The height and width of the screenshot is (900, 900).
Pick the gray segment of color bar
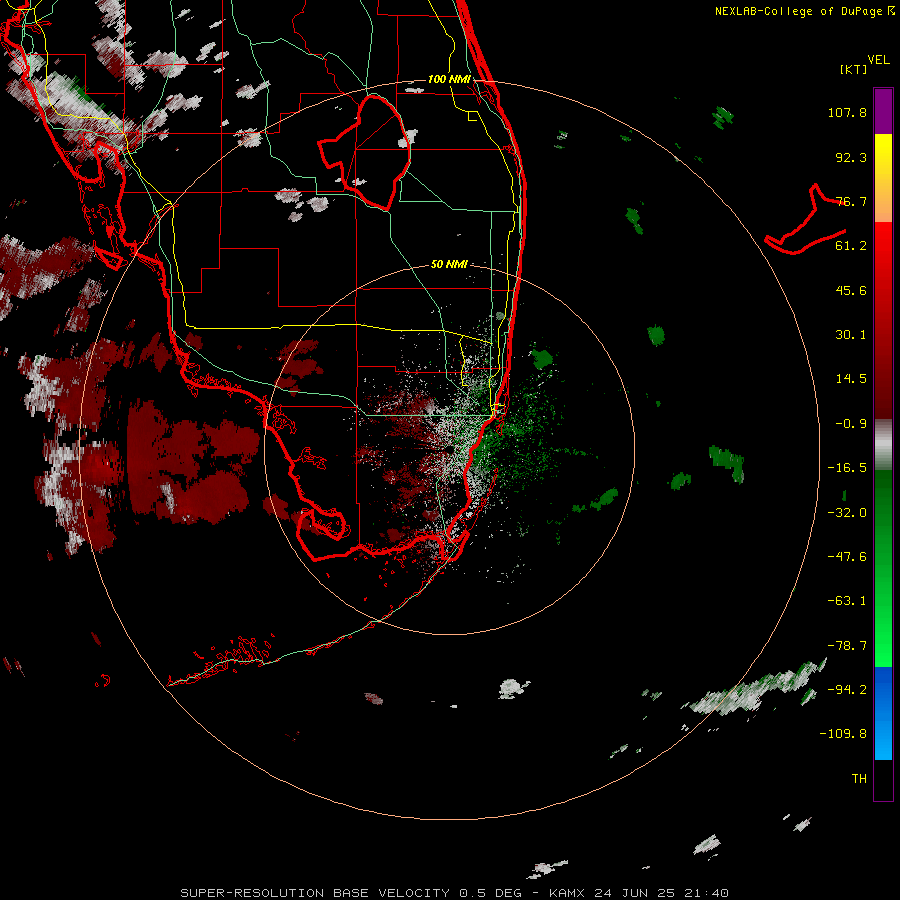(x=883, y=445)
